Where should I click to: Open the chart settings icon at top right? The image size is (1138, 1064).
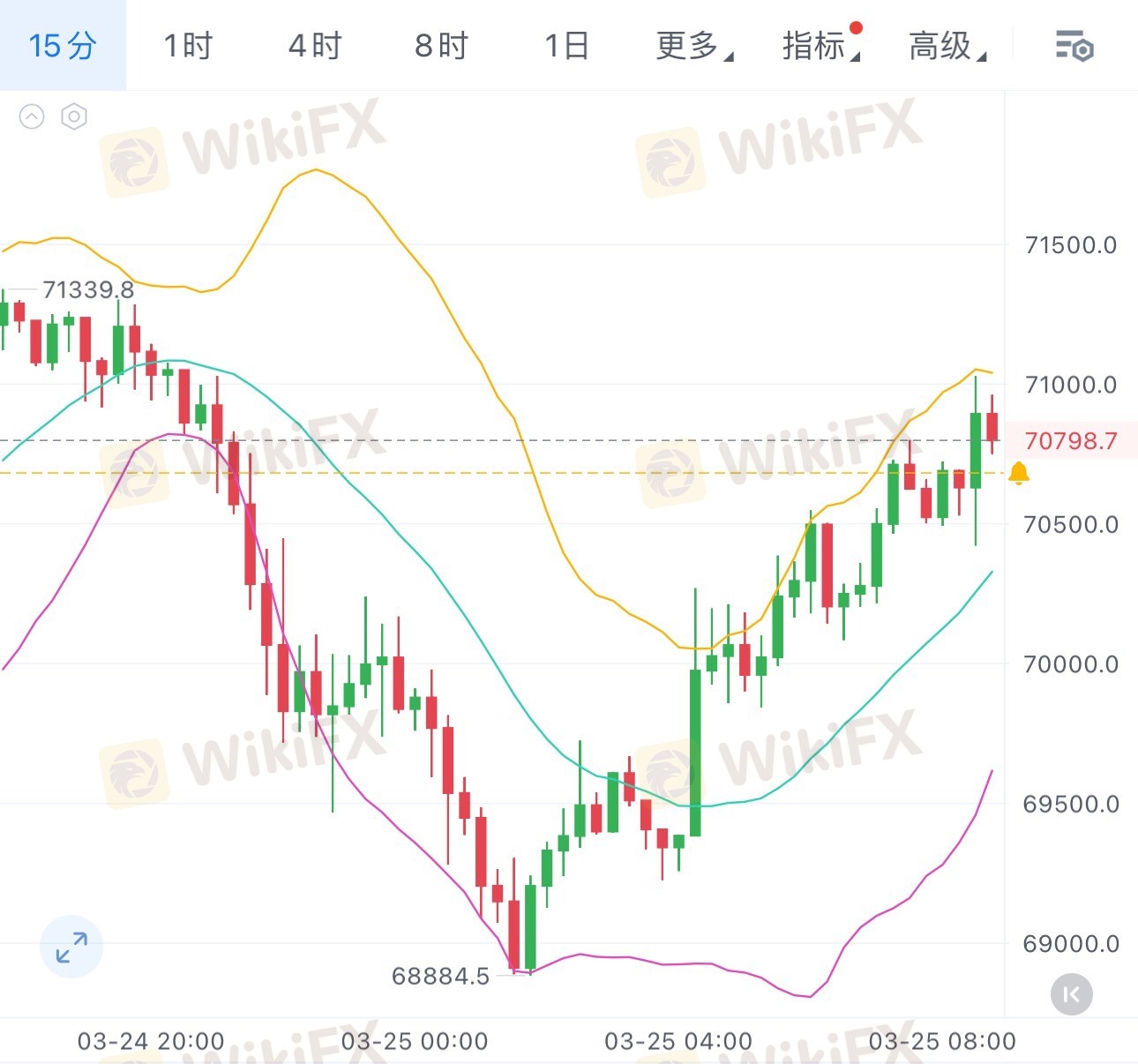tap(1074, 46)
